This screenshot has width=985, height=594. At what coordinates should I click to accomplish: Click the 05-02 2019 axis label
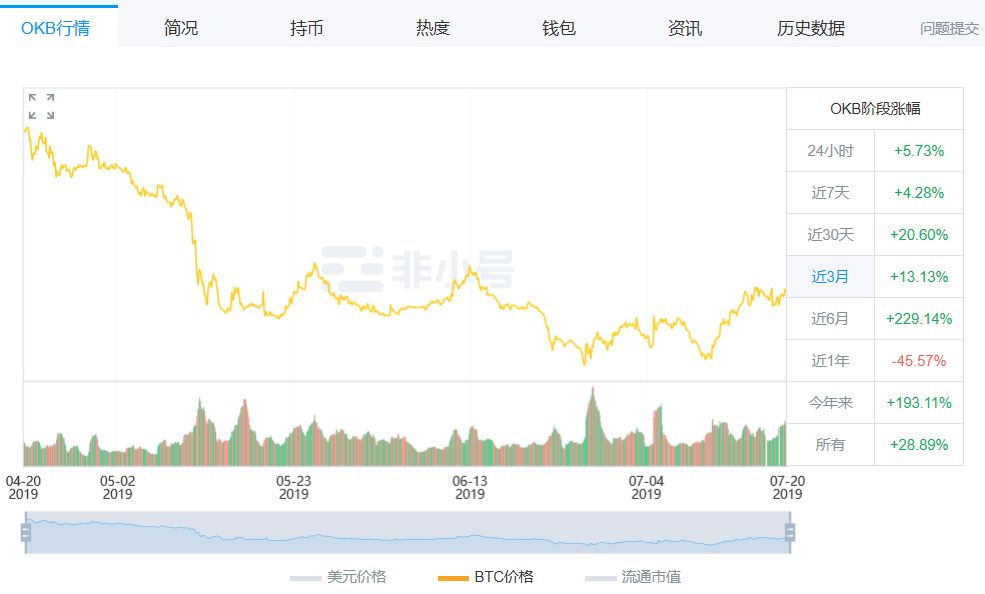[x=117, y=487]
